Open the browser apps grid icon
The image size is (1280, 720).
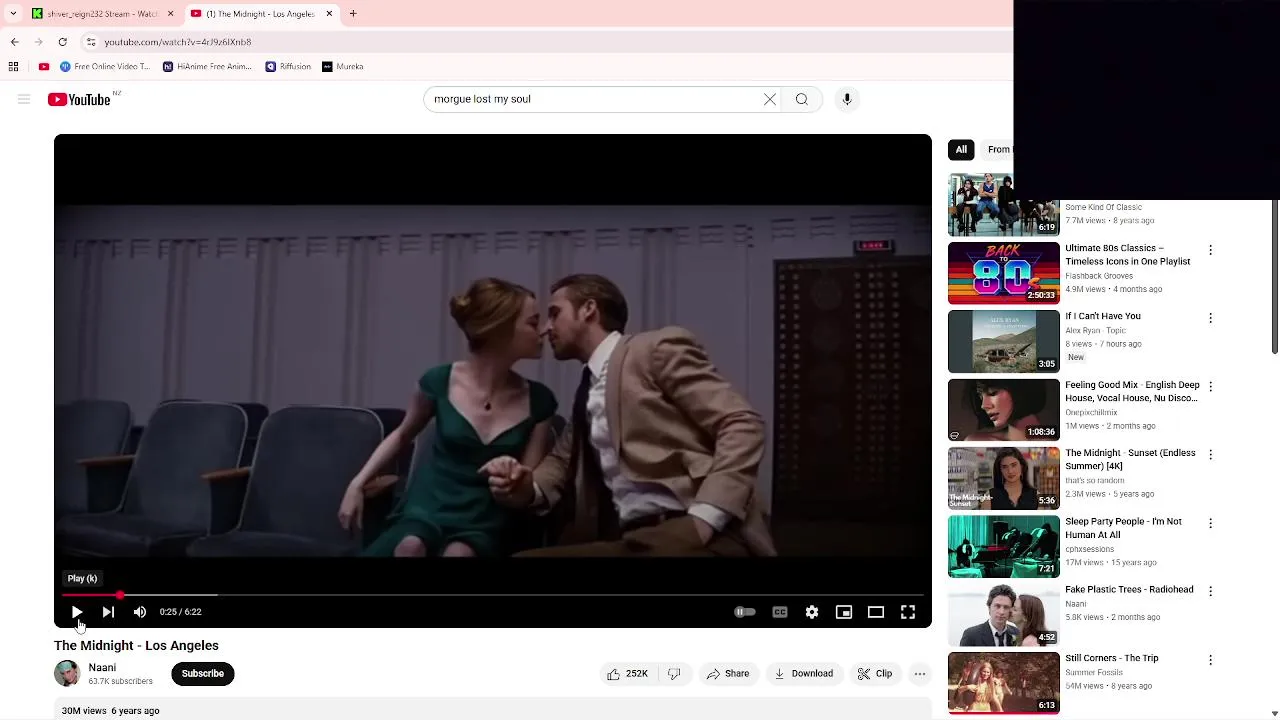click(x=14, y=67)
